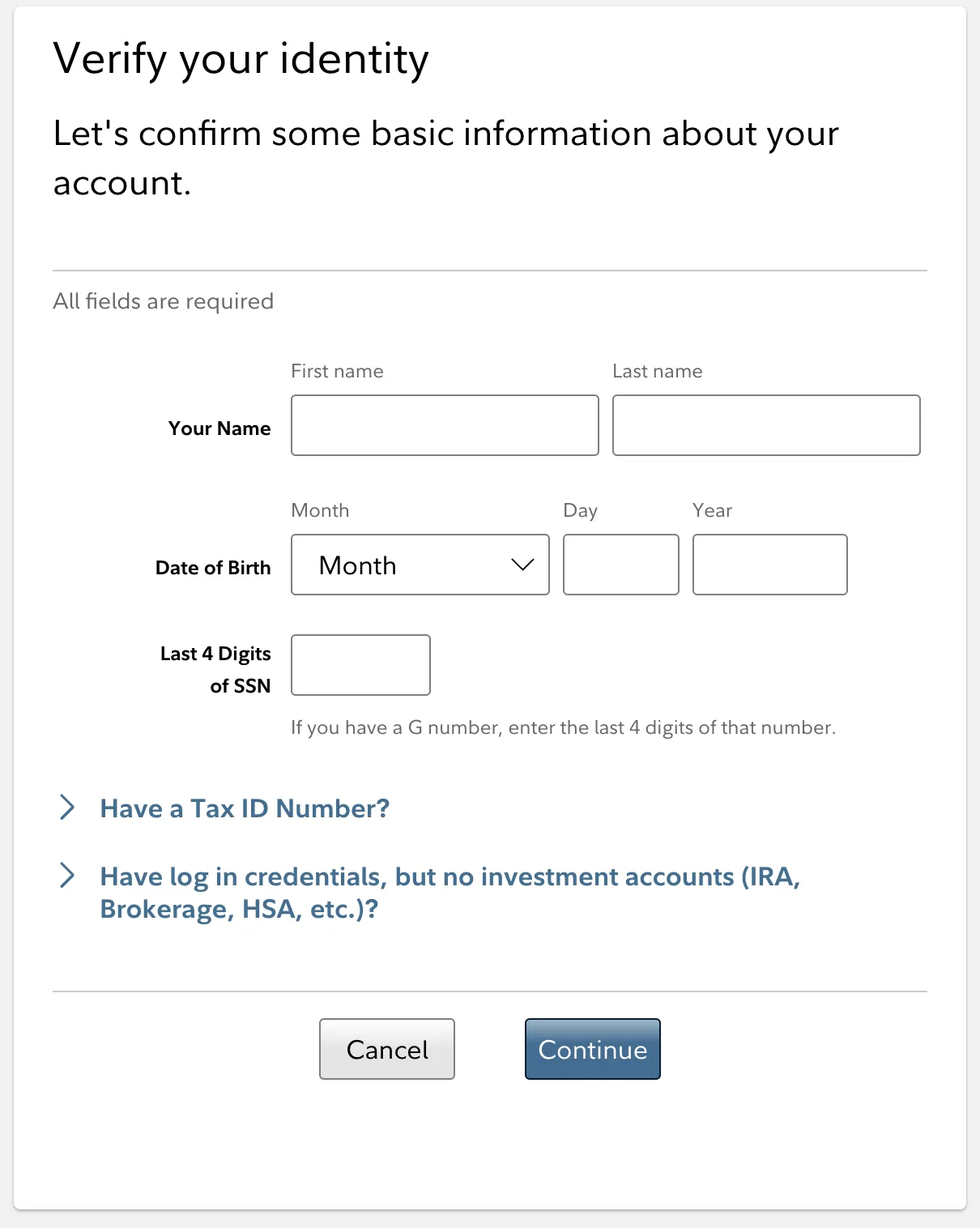
Task: Click the arrow beside Brokerage credentials question
Action: click(x=68, y=876)
